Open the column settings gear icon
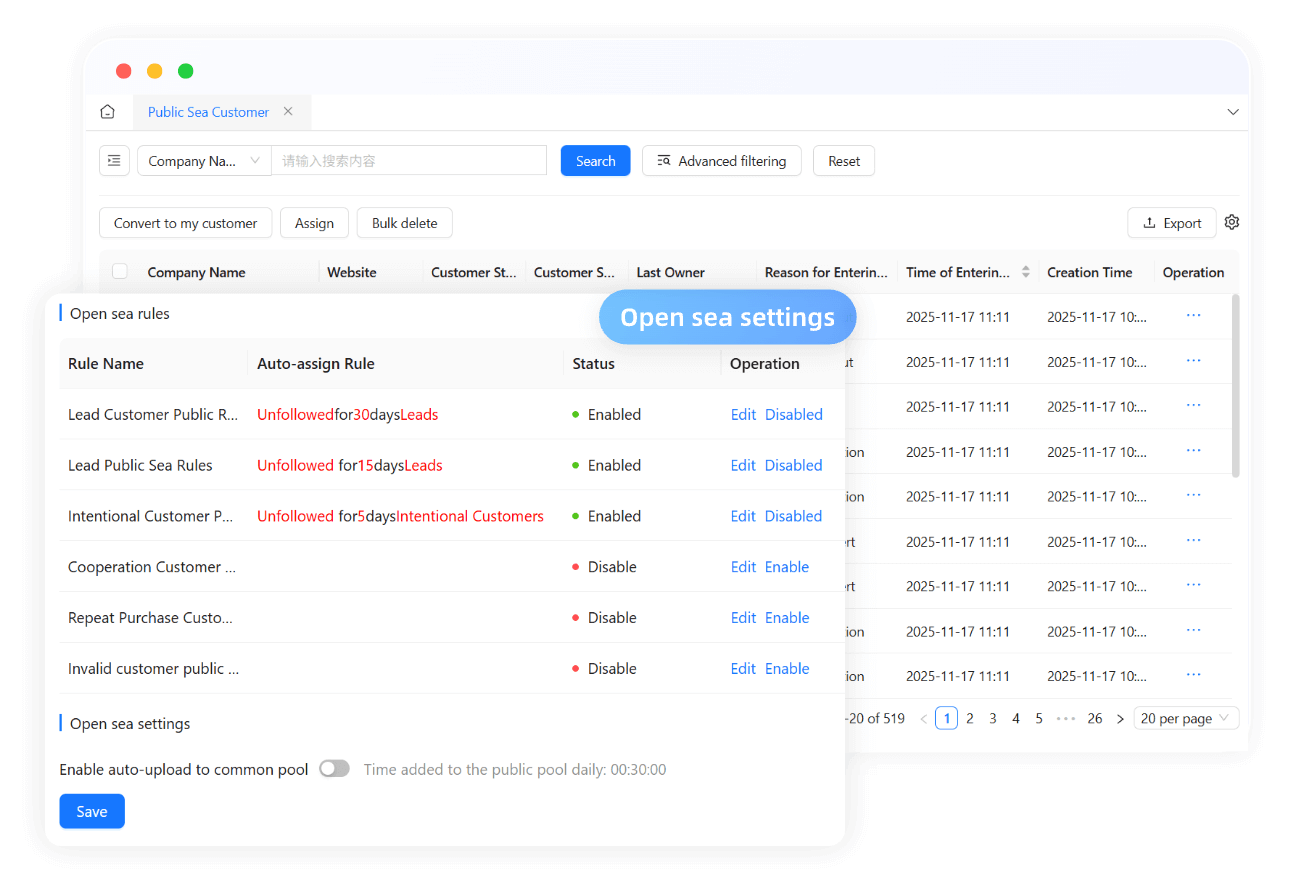This screenshot has height=891, width=1289. point(1231,222)
